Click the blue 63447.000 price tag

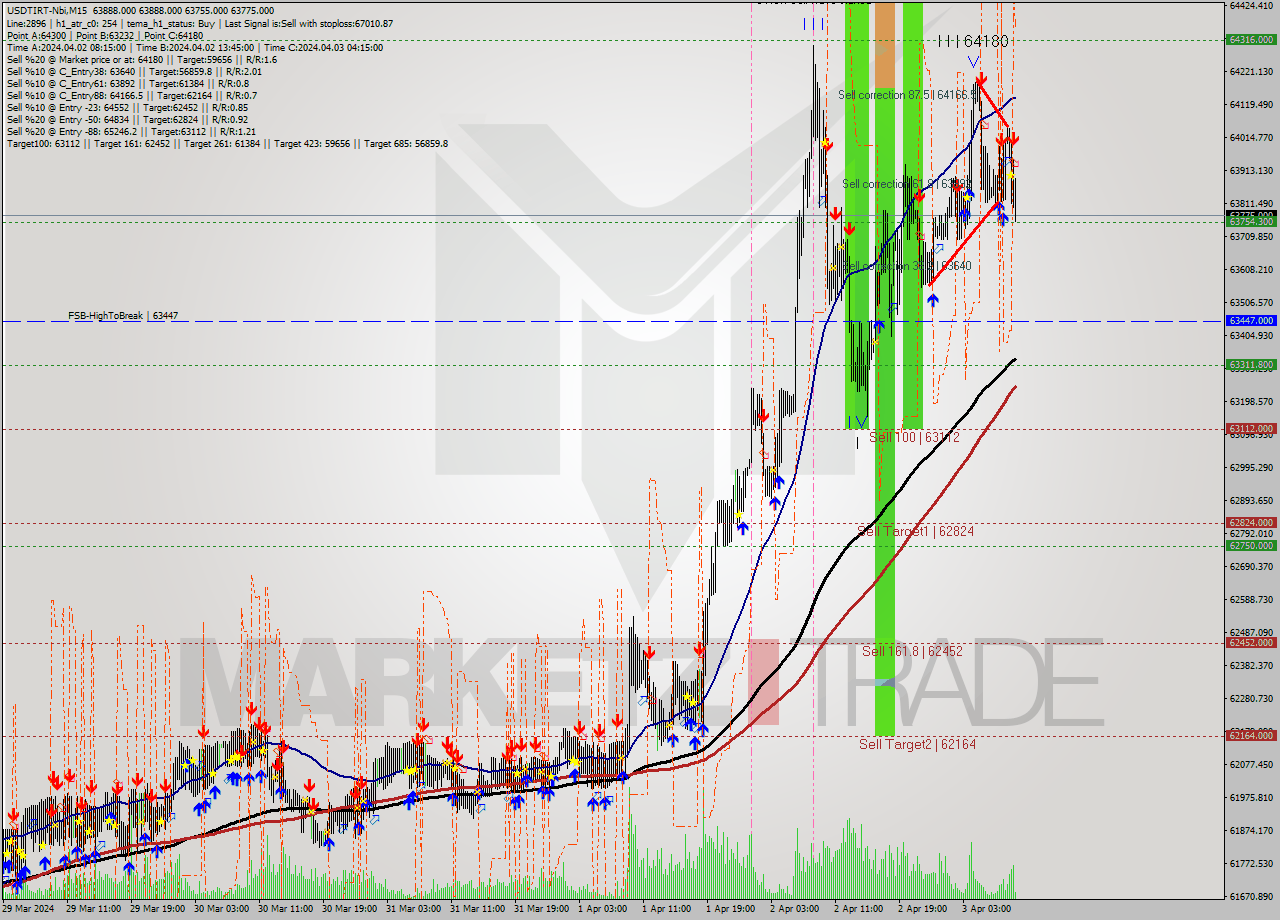click(x=1250, y=320)
